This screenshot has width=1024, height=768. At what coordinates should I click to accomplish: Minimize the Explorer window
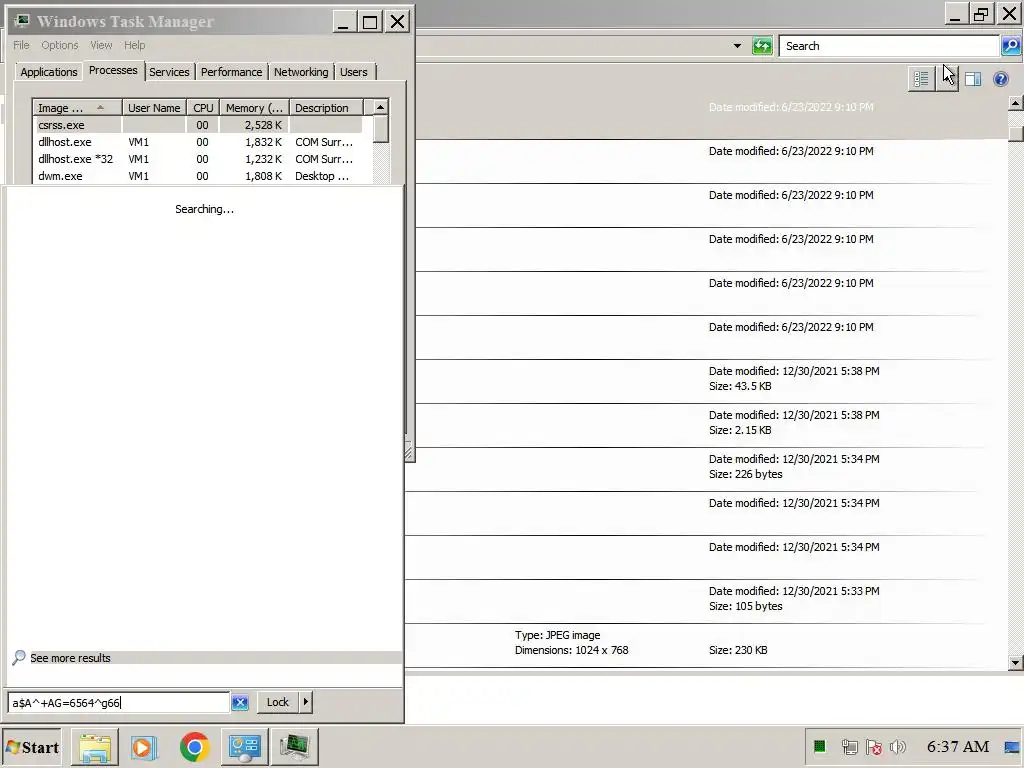click(955, 14)
